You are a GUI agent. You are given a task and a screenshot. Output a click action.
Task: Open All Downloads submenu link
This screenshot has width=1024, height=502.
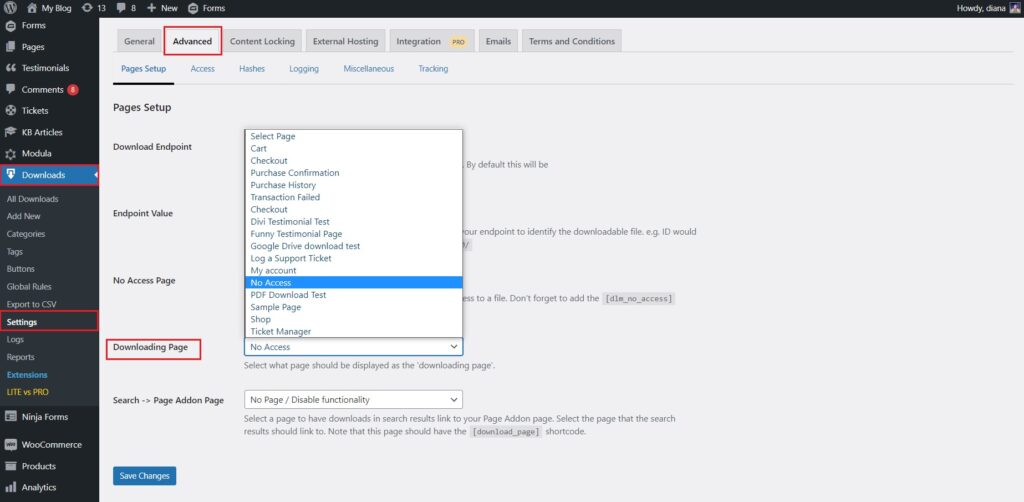tap(33, 199)
